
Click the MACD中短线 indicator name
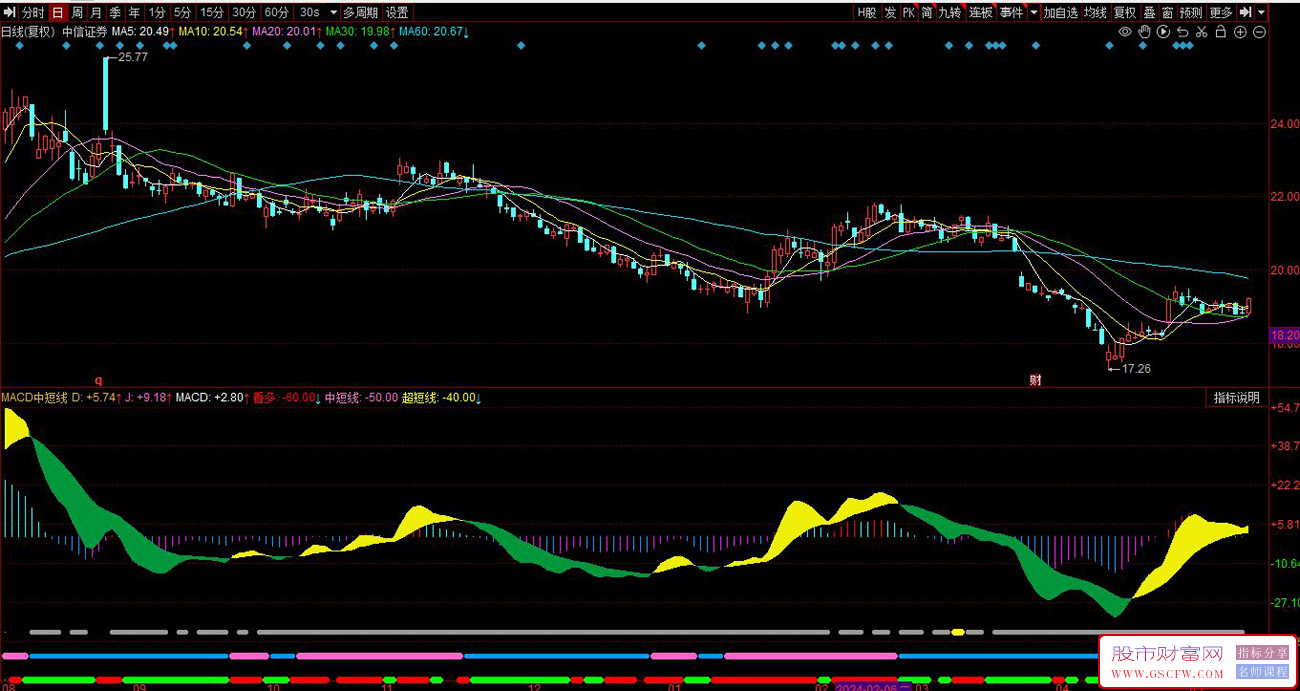34,398
